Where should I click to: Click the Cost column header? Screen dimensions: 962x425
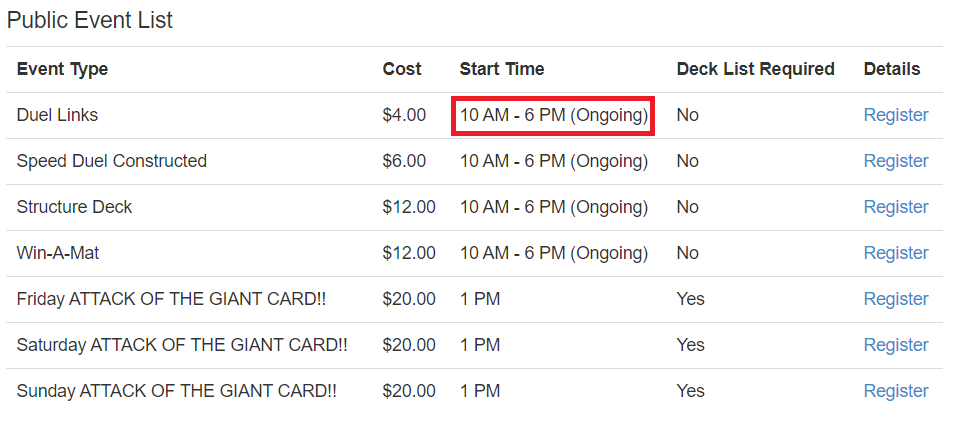click(402, 69)
